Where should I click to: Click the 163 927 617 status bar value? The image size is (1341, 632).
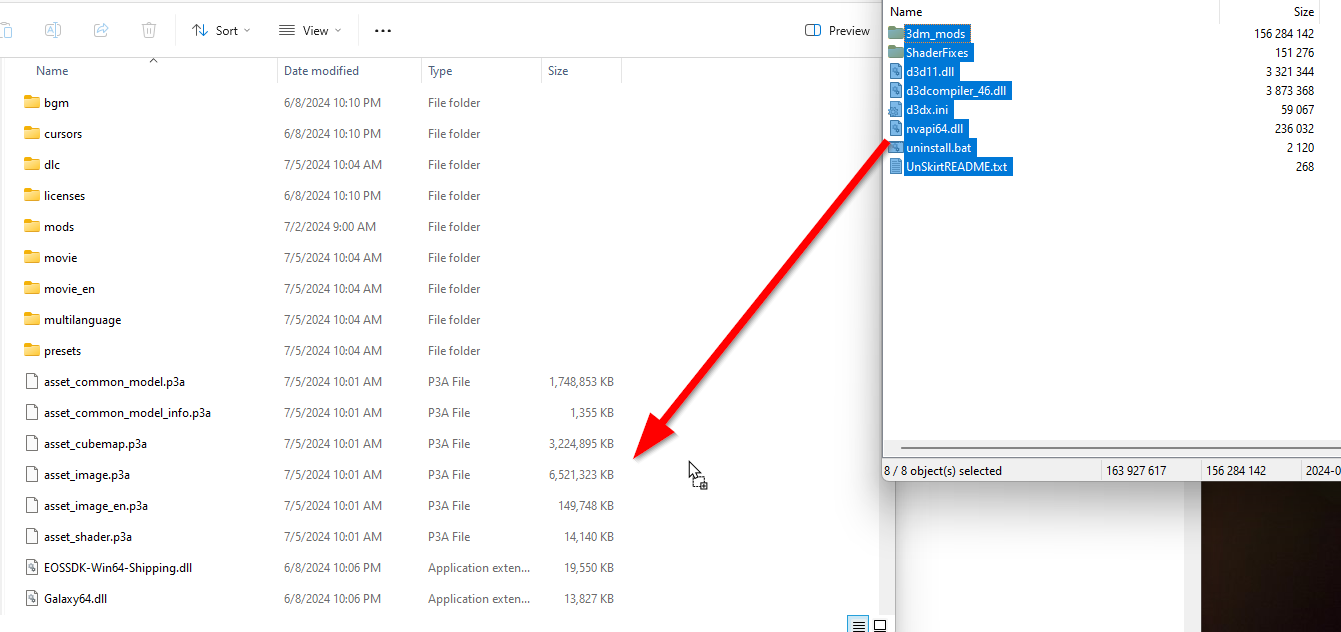tap(1136, 471)
